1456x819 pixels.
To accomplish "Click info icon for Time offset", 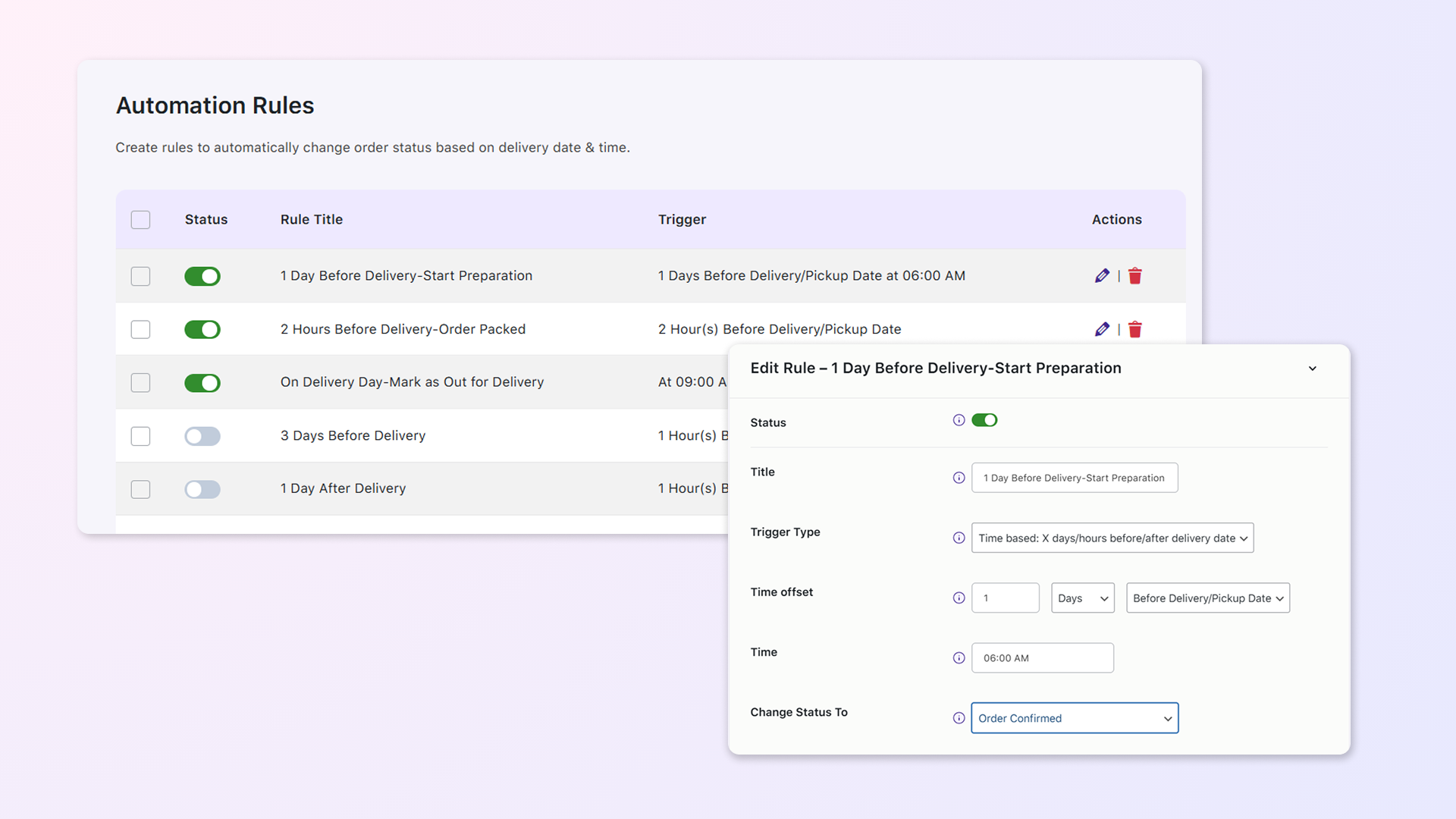I will 959,598.
